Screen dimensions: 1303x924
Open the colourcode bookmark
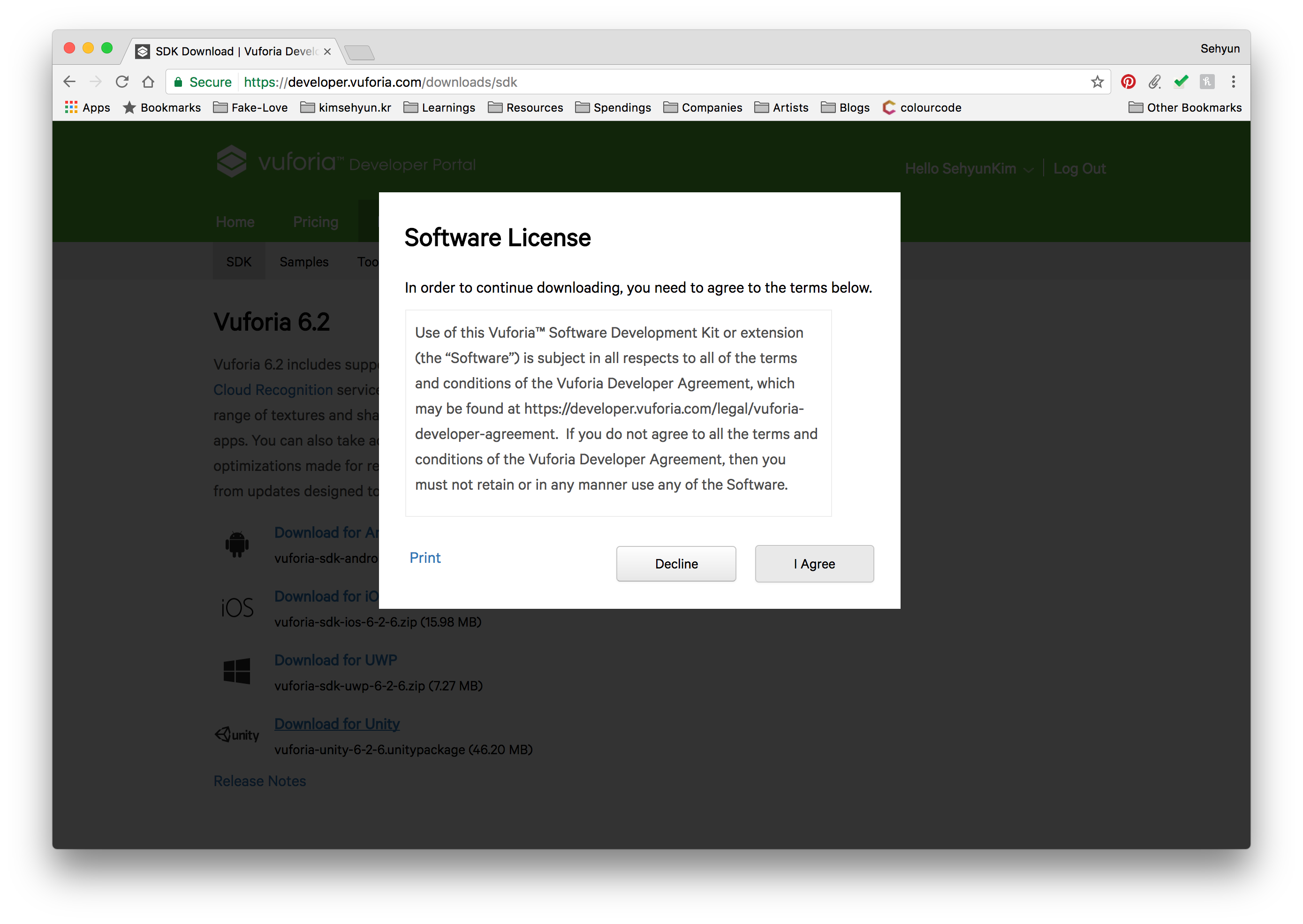(922, 107)
